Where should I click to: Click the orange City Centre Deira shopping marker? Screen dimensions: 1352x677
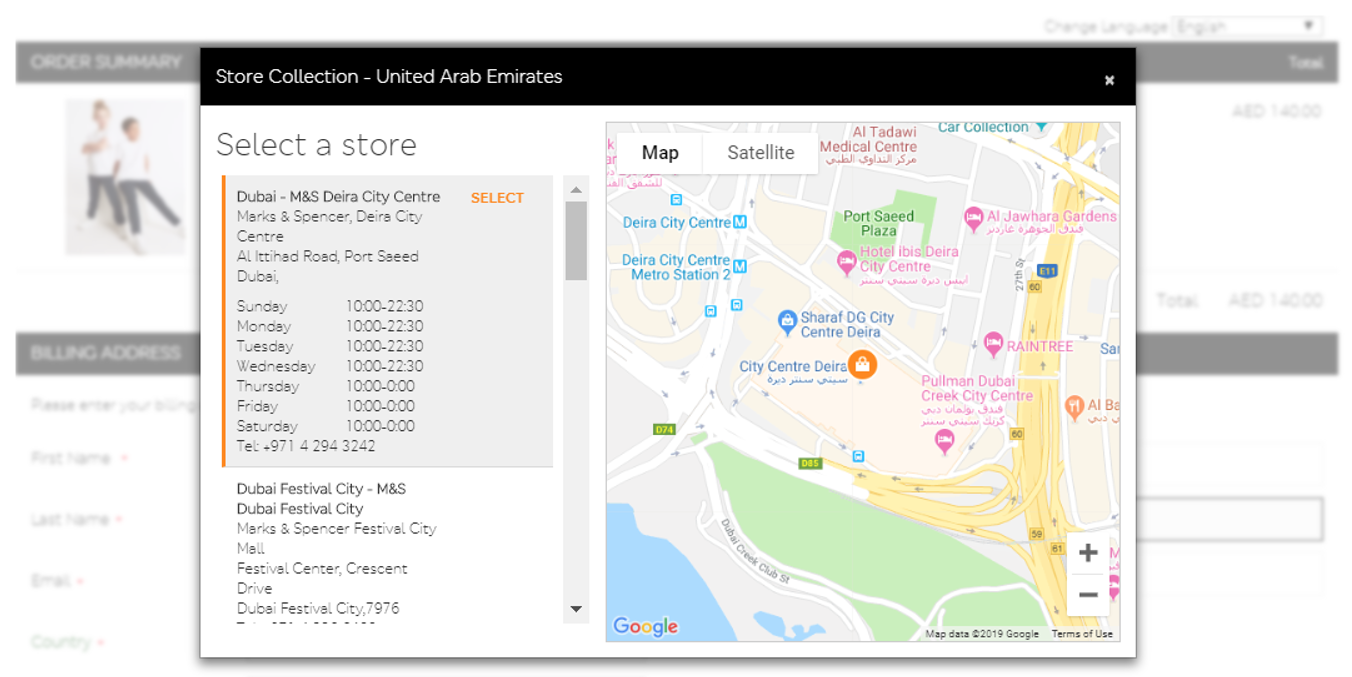(x=862, y=365)
